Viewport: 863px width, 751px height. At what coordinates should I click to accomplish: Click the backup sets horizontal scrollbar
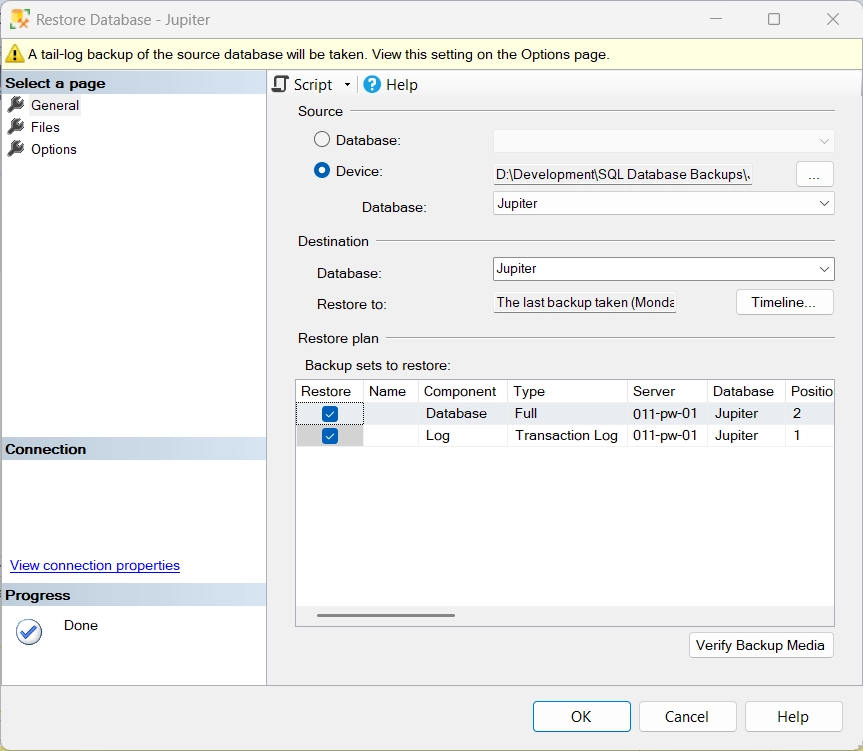(386, 615)
